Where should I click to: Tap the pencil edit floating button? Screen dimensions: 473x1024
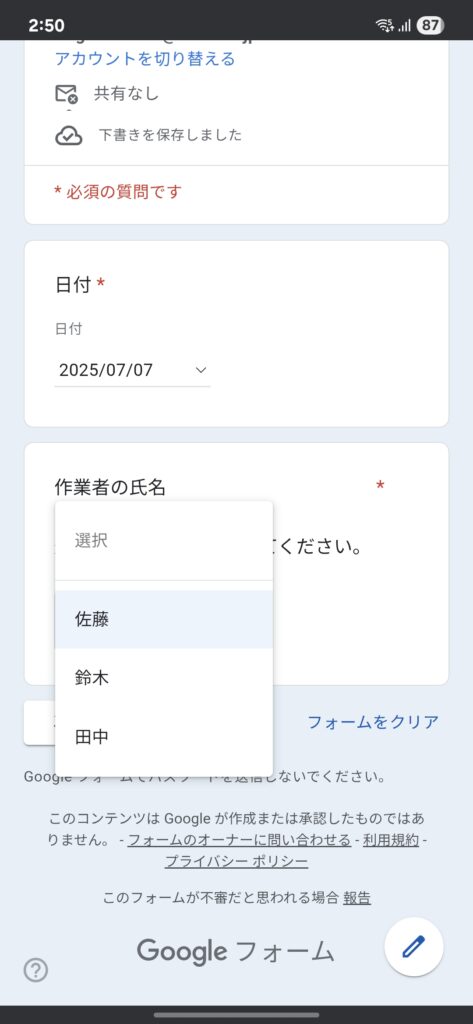tap(414, 947)
